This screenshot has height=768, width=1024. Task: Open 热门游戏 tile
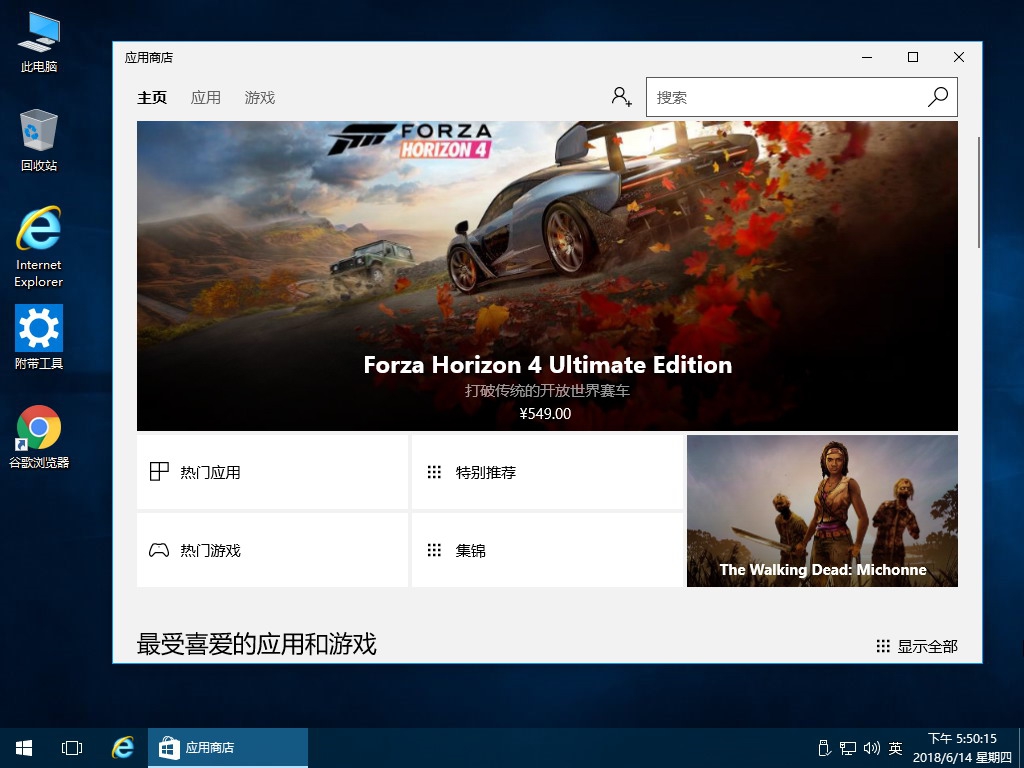pyautogui.click(x=272, y=550)
